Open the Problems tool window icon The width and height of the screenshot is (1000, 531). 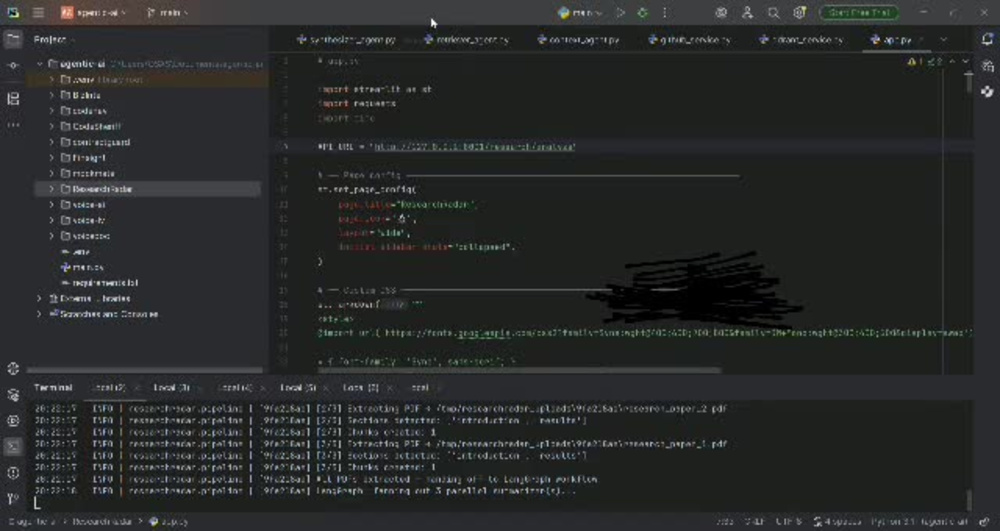[13, 473]
